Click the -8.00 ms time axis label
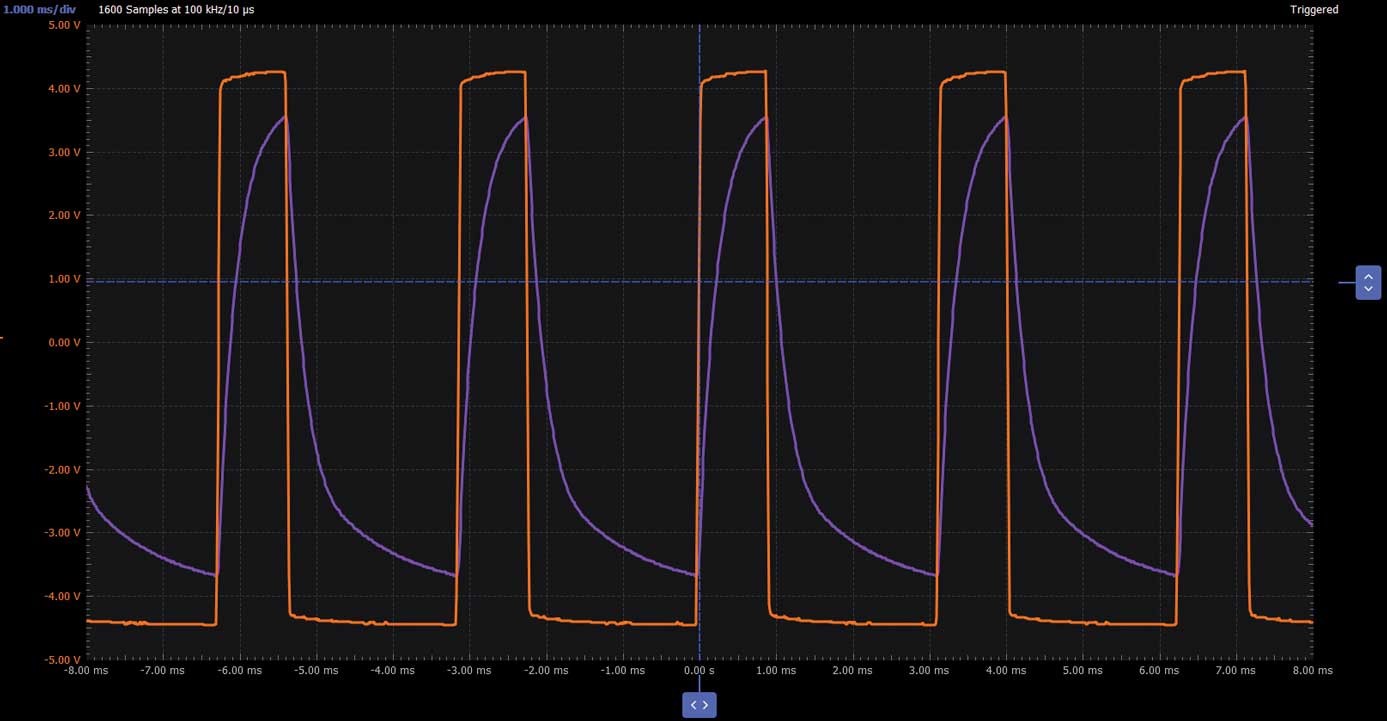 point(86,671)
